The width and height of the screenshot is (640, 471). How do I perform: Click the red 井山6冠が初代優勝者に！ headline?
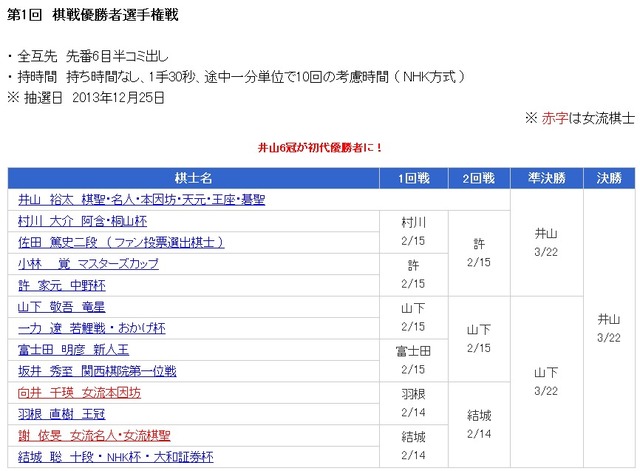(x=320, y=147)
